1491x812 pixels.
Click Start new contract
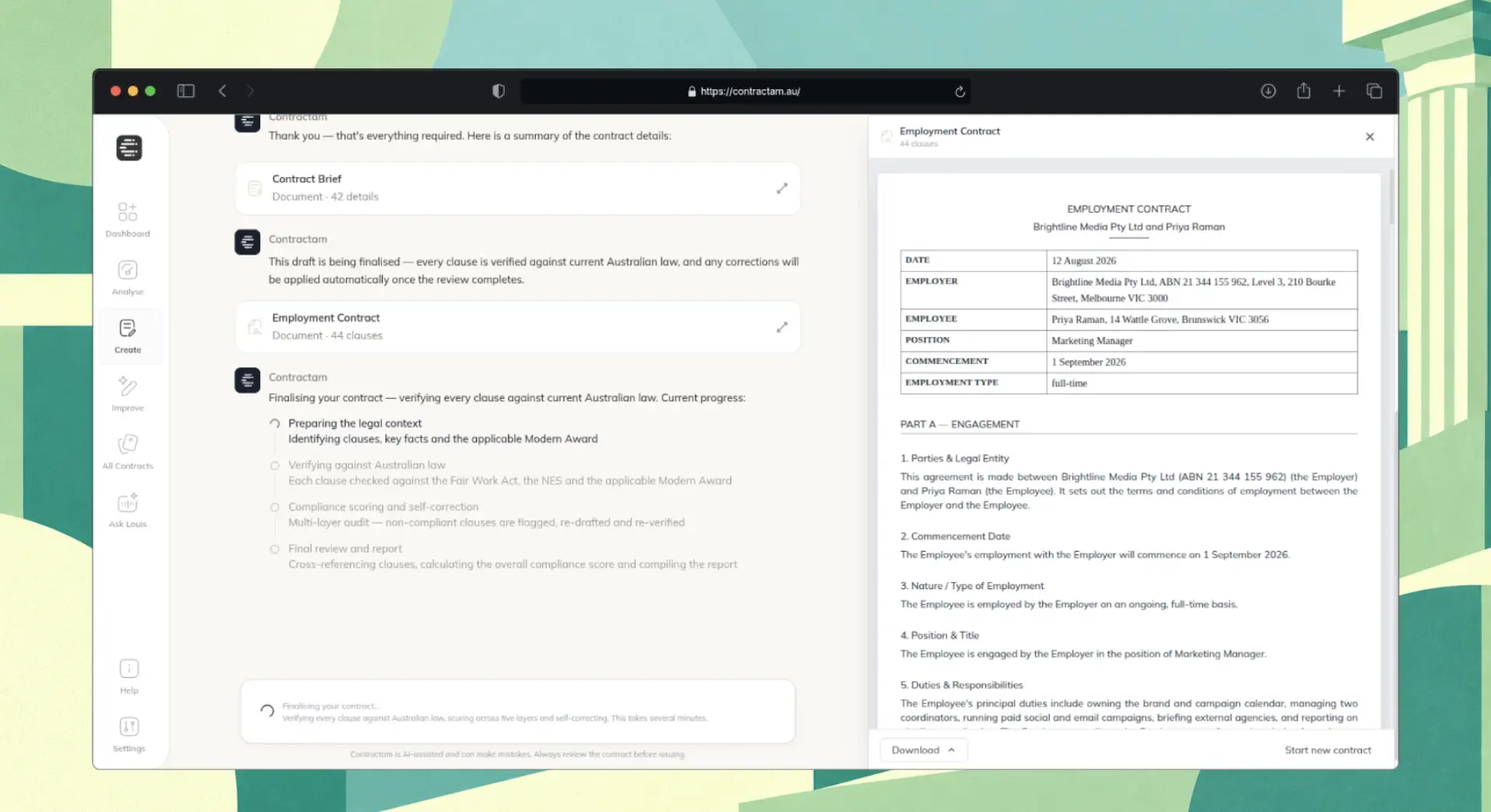(1328, 750)
